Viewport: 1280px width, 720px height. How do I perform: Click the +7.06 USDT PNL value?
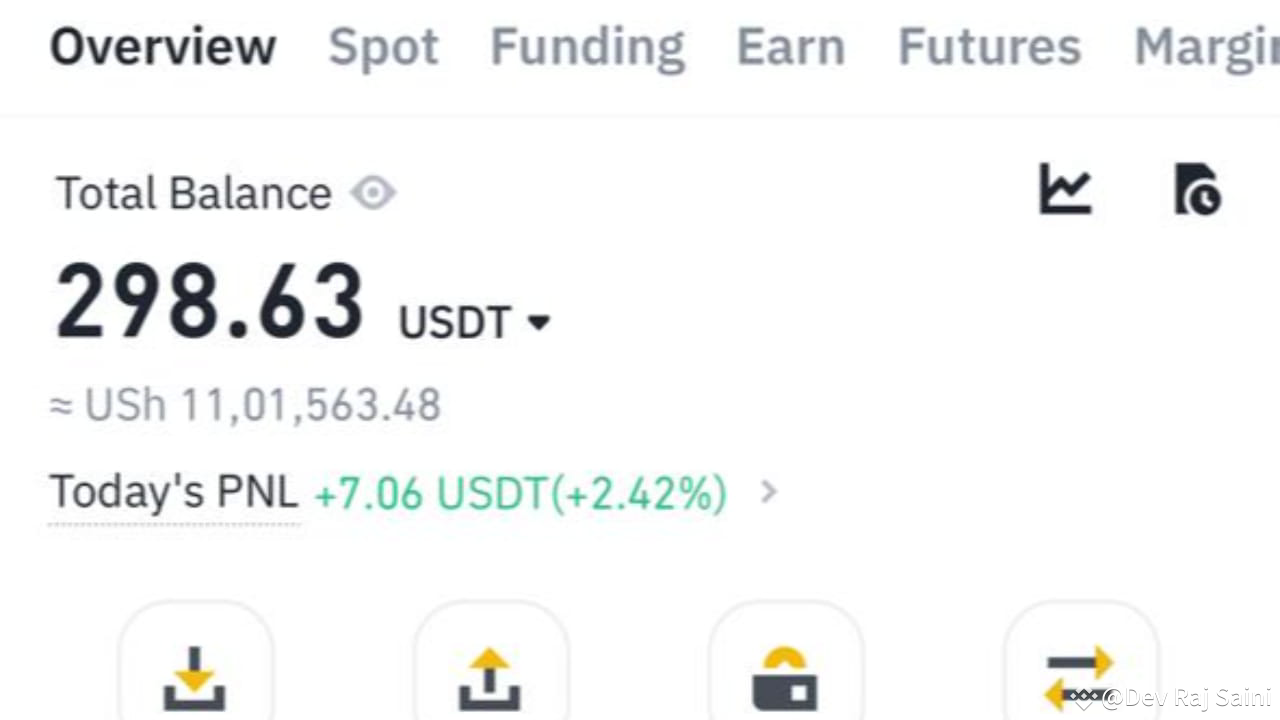[520, 493]
